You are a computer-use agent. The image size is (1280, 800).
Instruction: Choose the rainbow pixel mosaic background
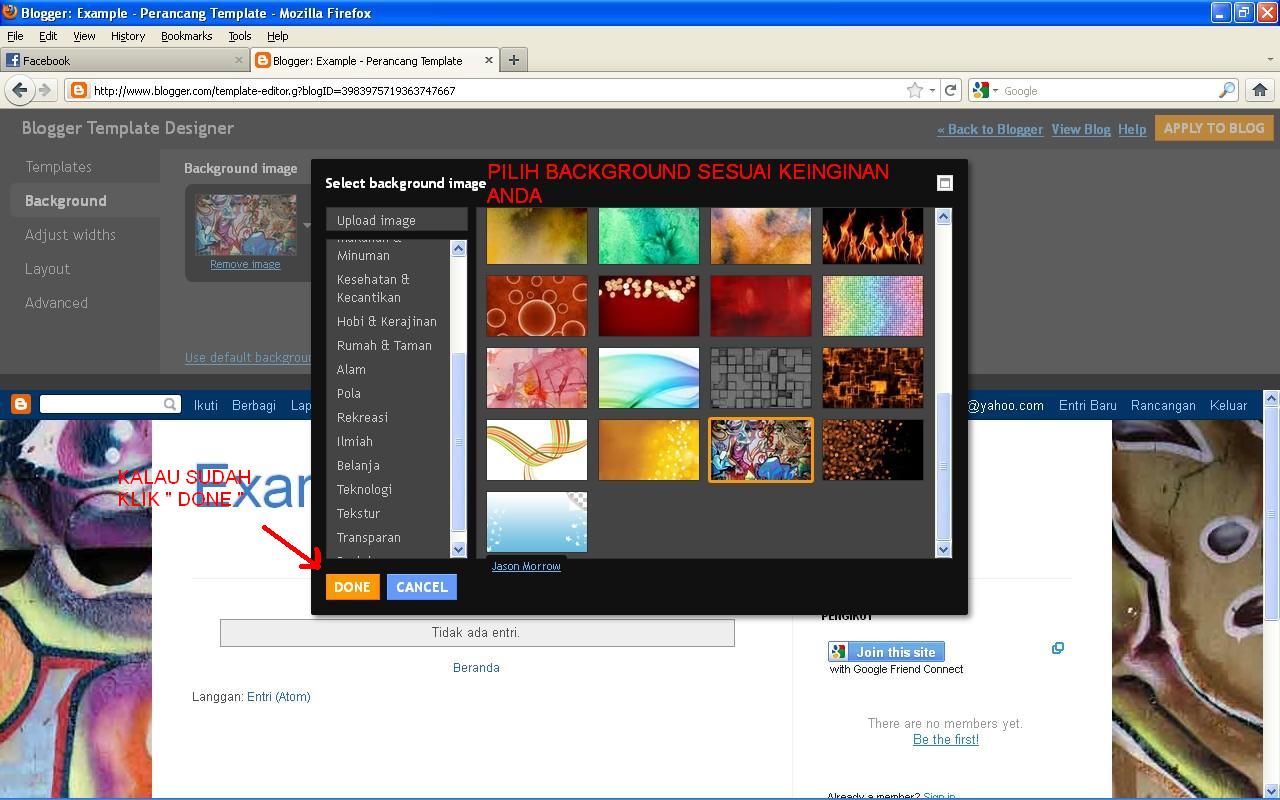click(x=873, y=306)
